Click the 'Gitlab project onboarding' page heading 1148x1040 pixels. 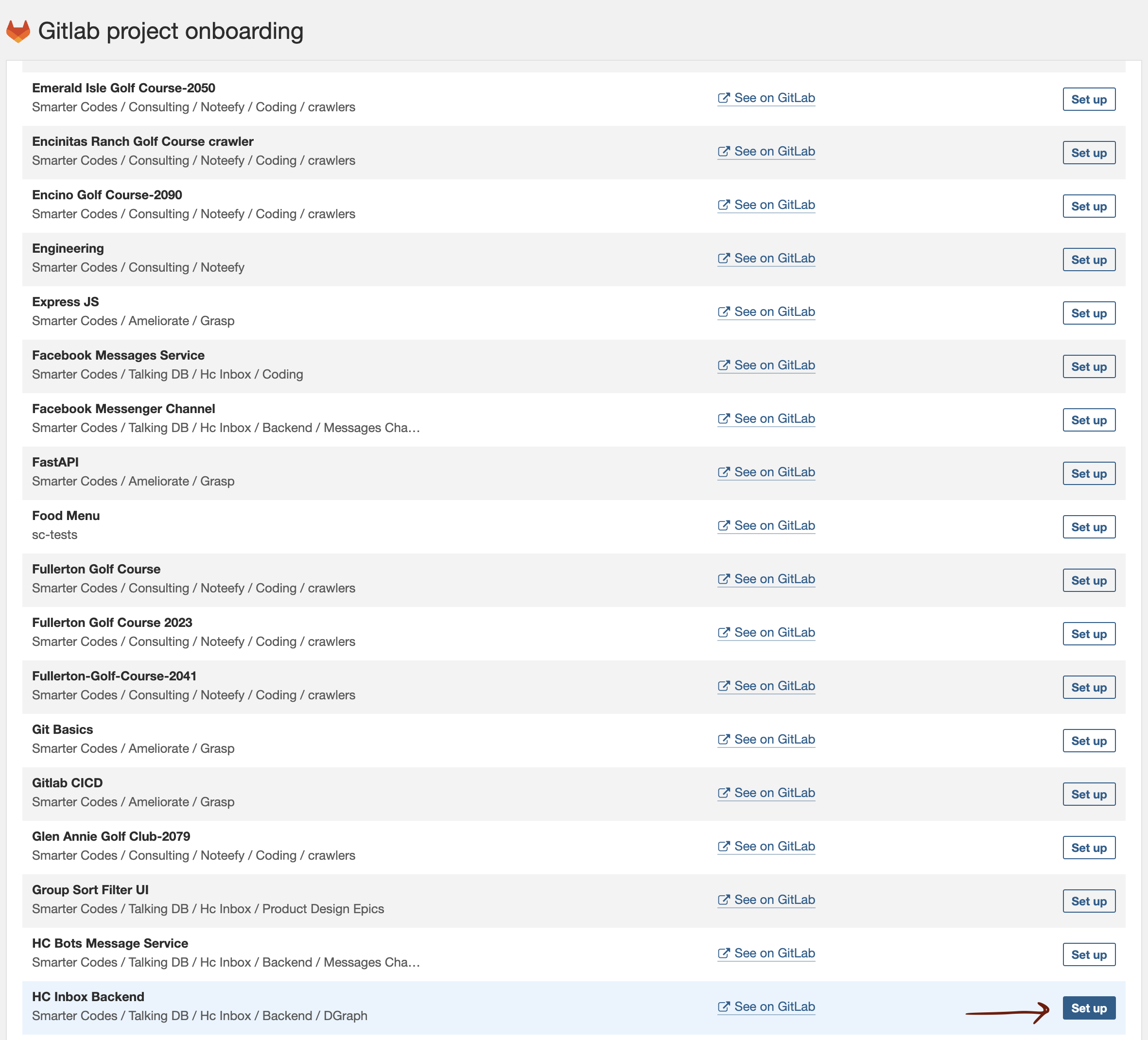(x=171, y=31)
